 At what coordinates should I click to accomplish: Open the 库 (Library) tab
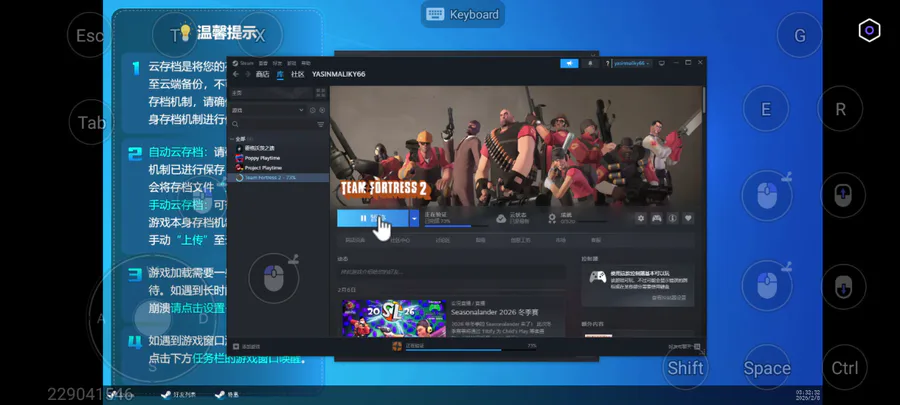pos(280,74)
